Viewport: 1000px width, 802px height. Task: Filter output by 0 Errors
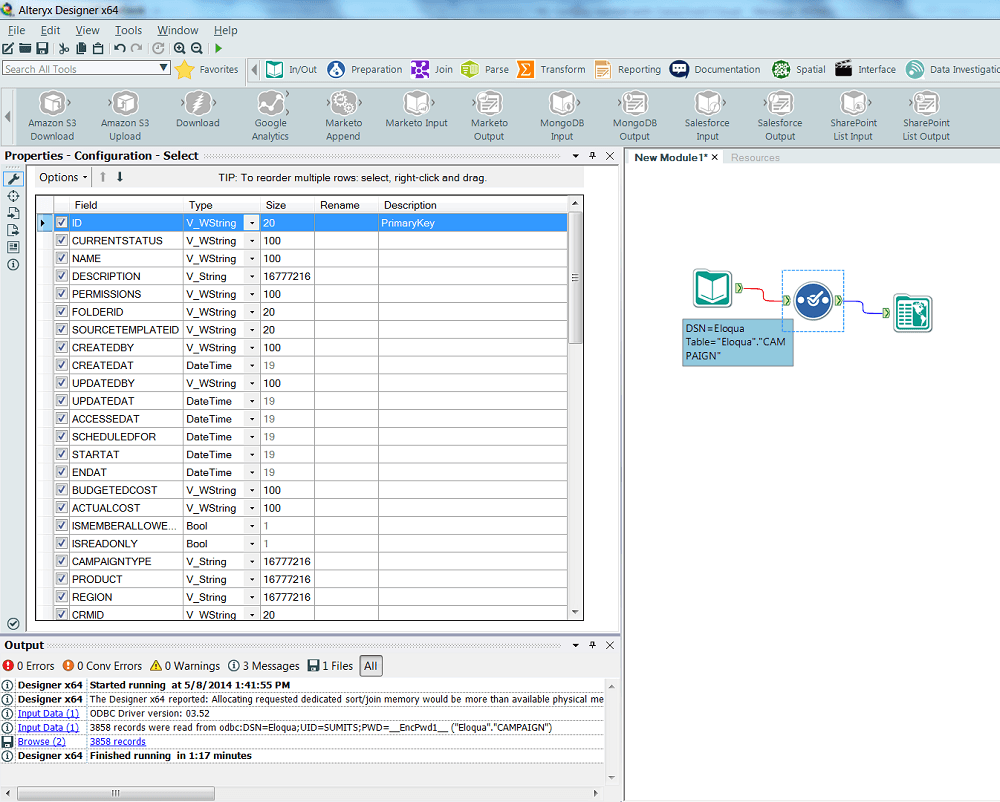[x=29, y=666]
